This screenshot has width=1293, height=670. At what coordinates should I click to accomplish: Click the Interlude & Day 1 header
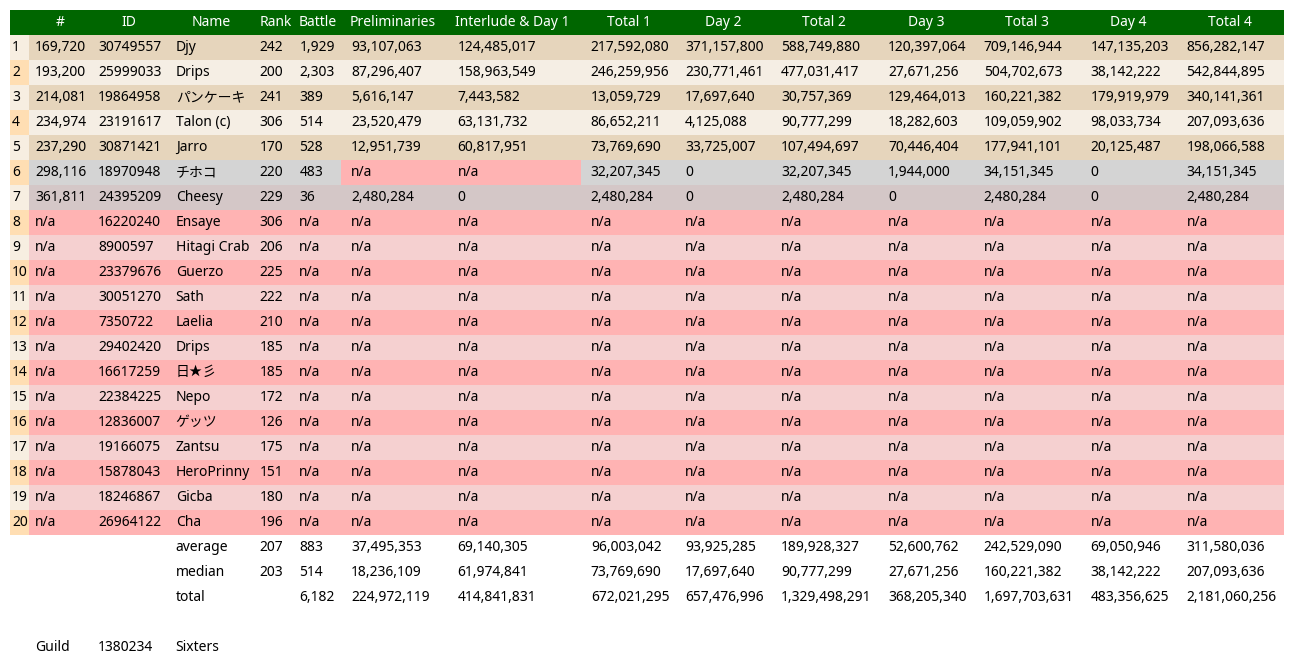[x=511, y=21]
